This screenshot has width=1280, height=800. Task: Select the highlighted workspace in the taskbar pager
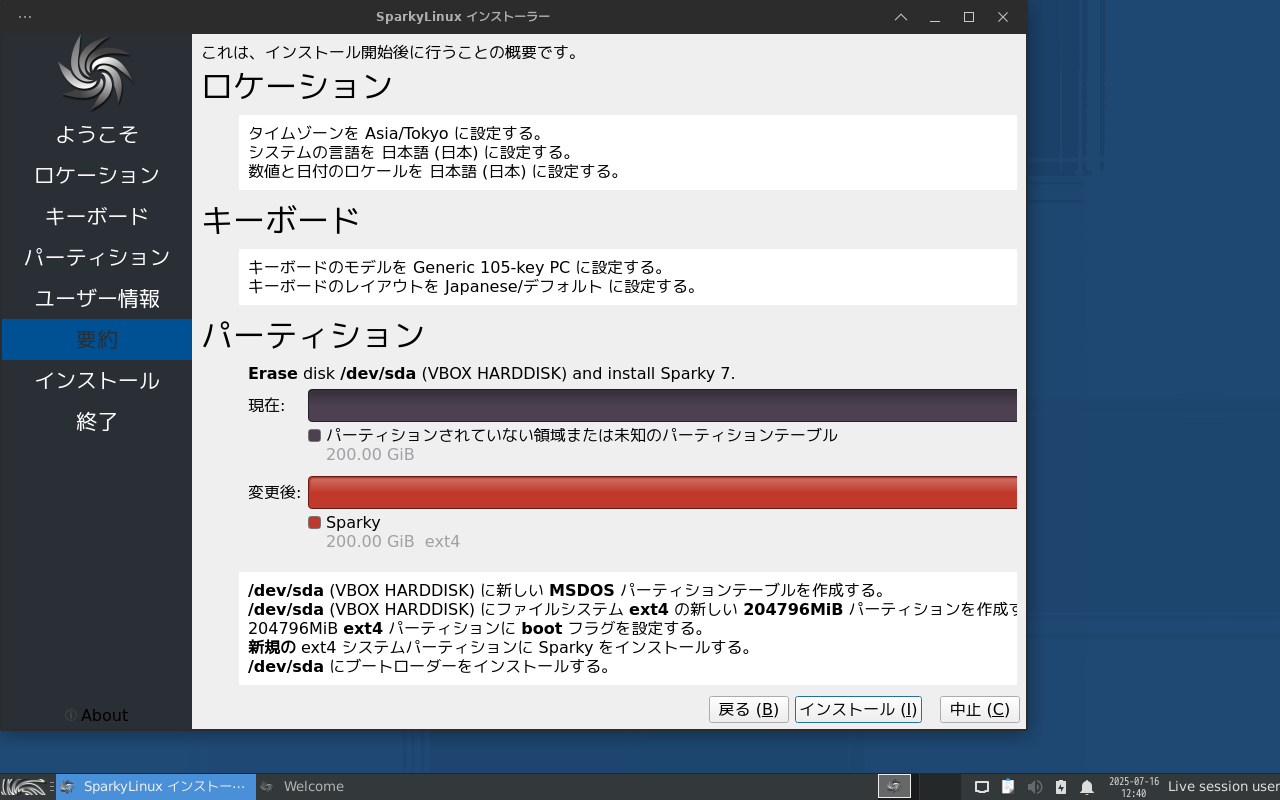(894, 786)
